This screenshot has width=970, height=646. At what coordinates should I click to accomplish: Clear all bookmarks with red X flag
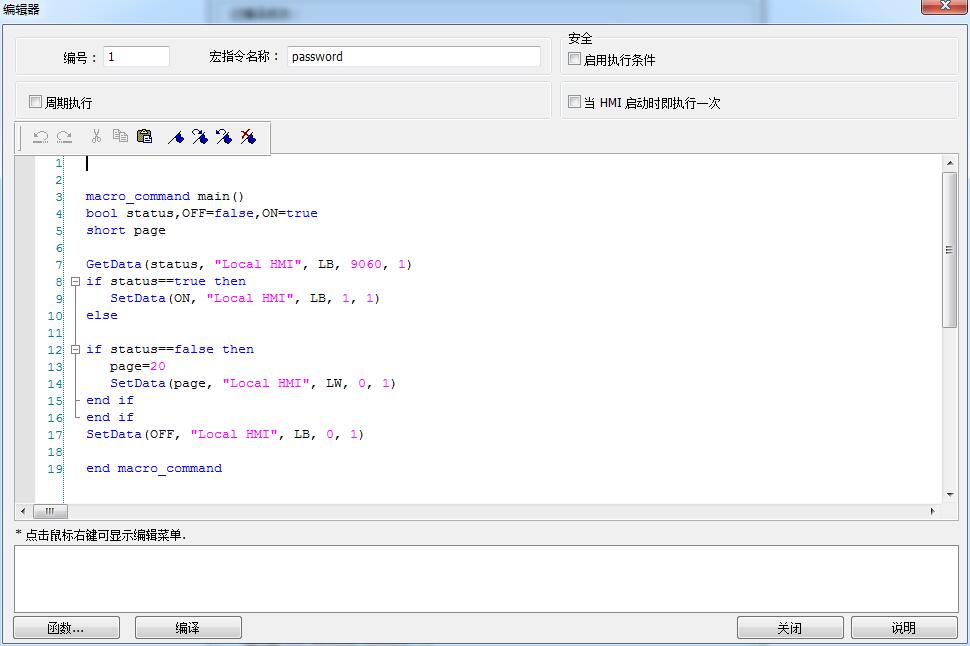pyautogui.click(x=248, y=137)
